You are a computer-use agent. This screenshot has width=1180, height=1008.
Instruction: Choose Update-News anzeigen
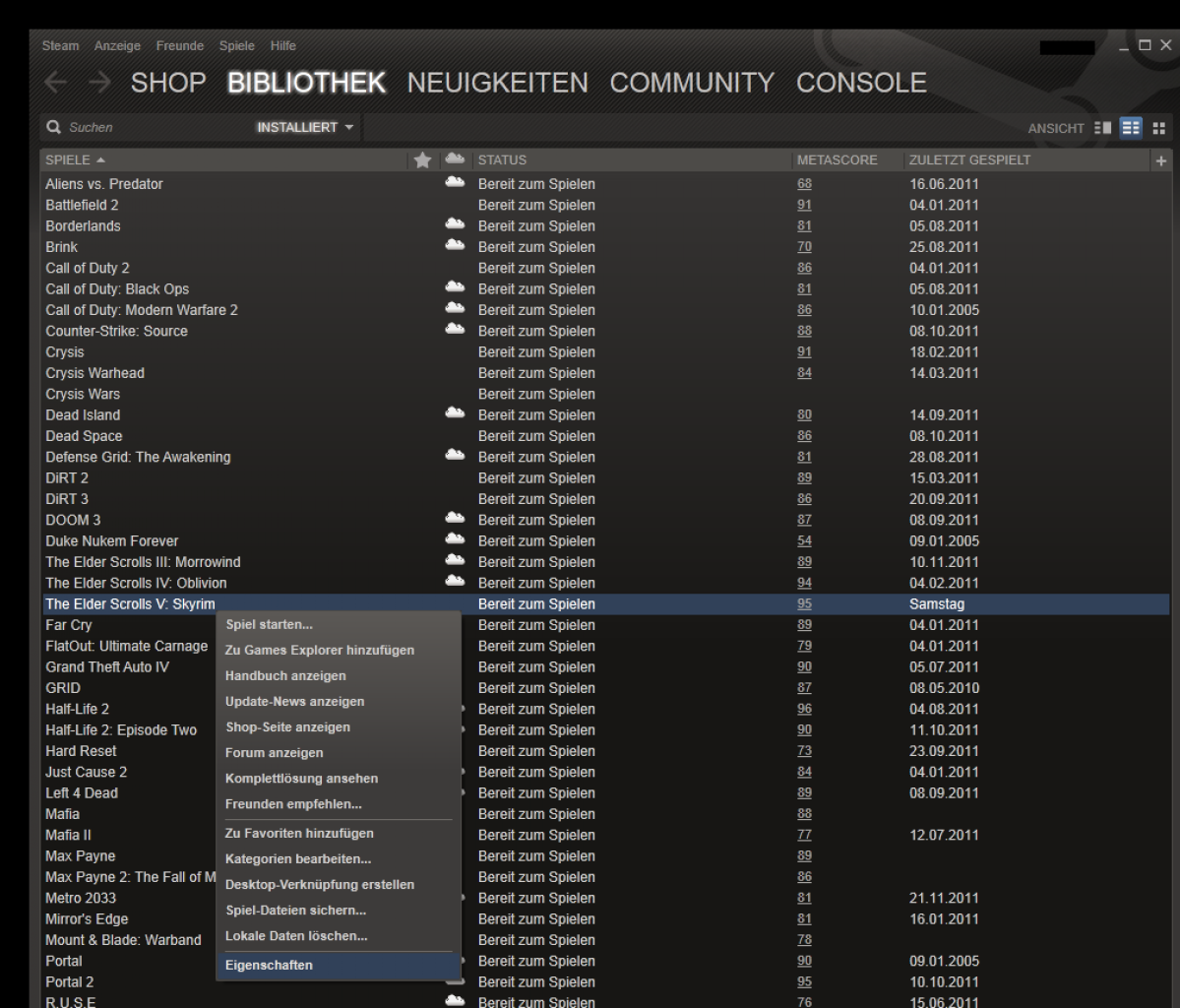click(x=339, y=702)
